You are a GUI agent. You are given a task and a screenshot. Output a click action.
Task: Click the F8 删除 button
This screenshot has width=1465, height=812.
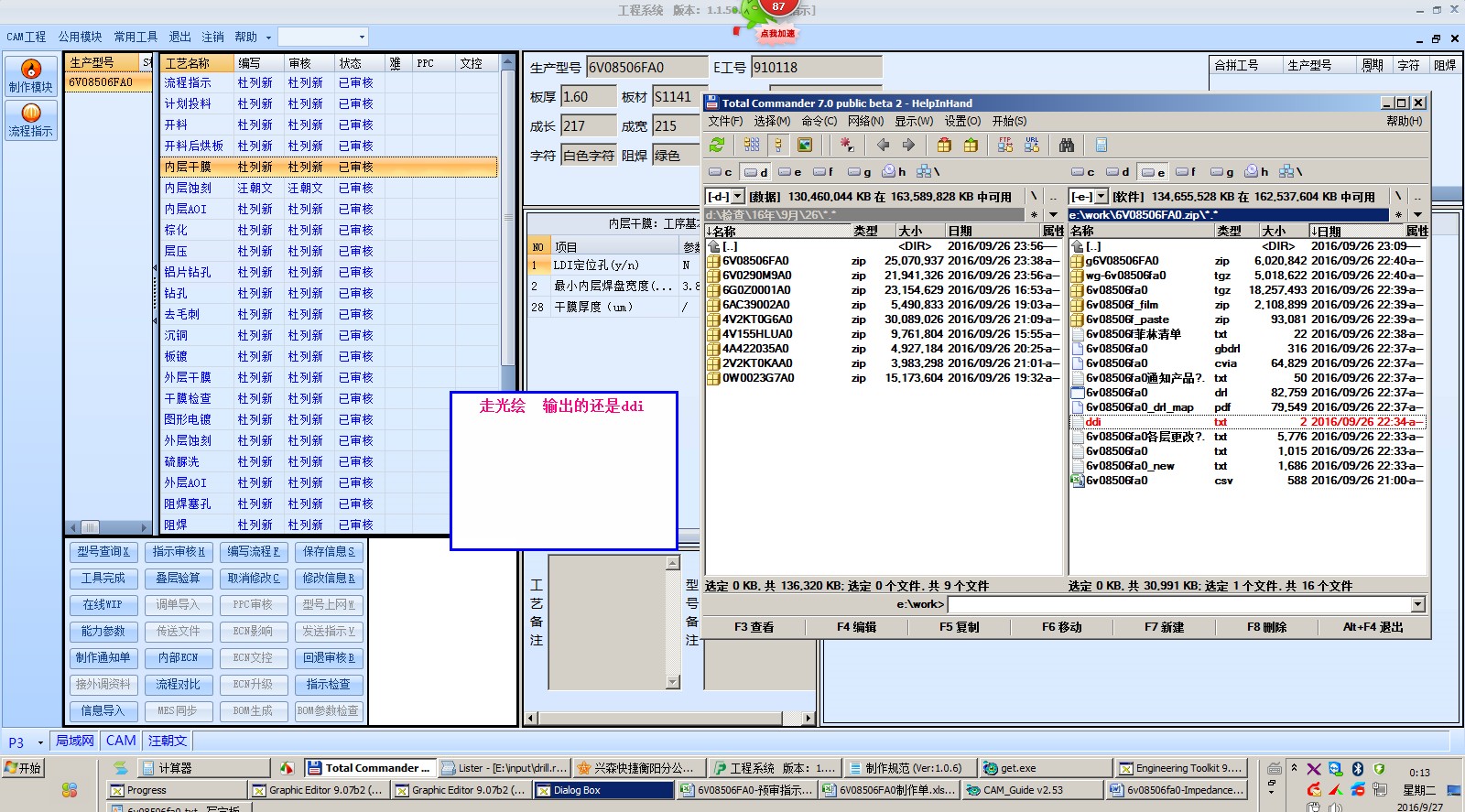point(1266,627)
